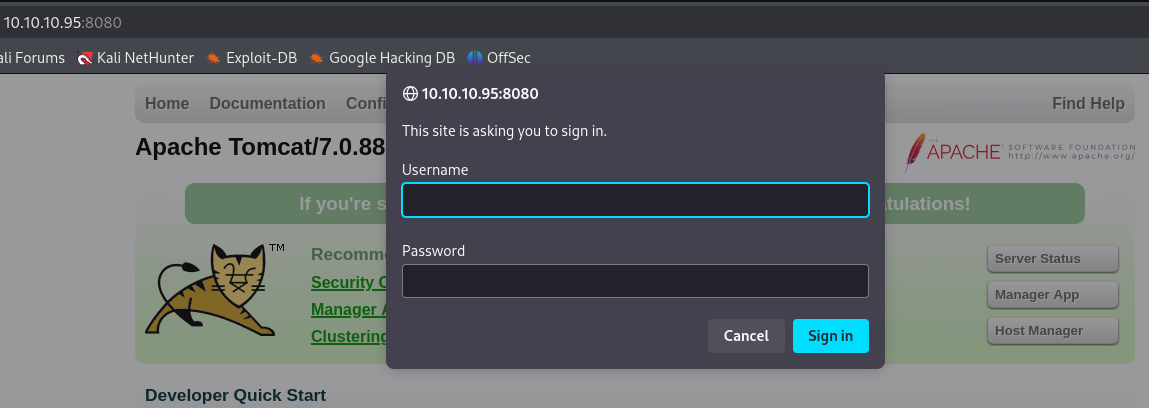The width and height of the screenshot is (1149, 408).
Task: Click the Find Help nav link
Action: pyautogui.click(x=1088, y=103)
